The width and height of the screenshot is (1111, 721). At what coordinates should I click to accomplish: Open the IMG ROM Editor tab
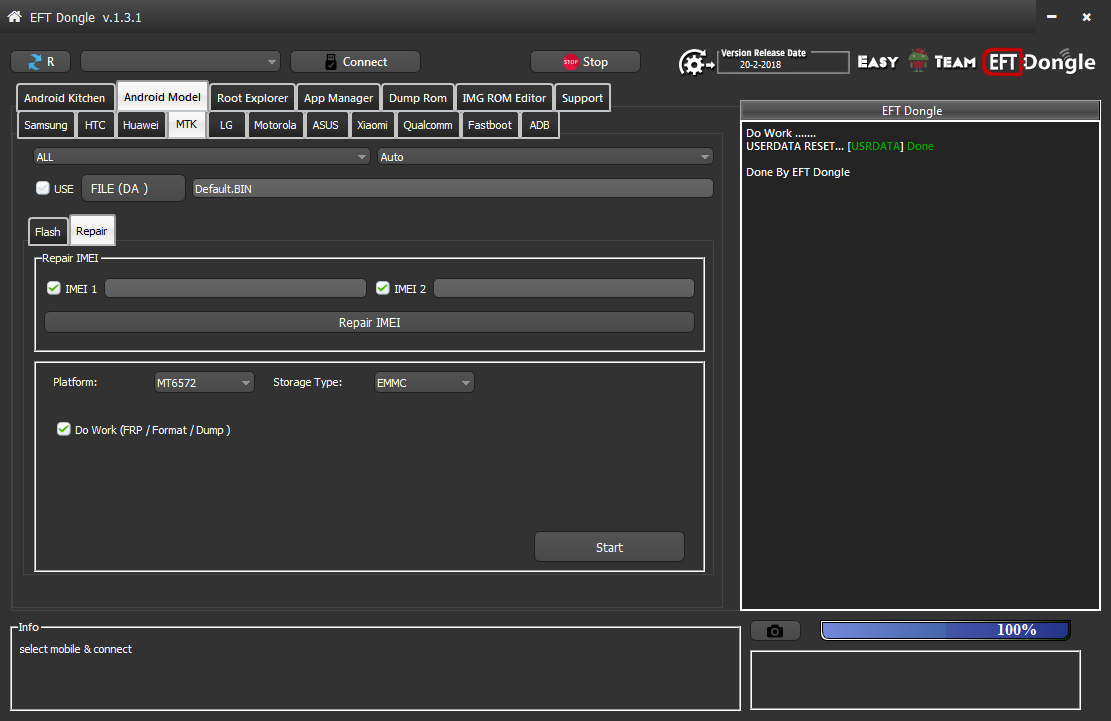point(504,98)
